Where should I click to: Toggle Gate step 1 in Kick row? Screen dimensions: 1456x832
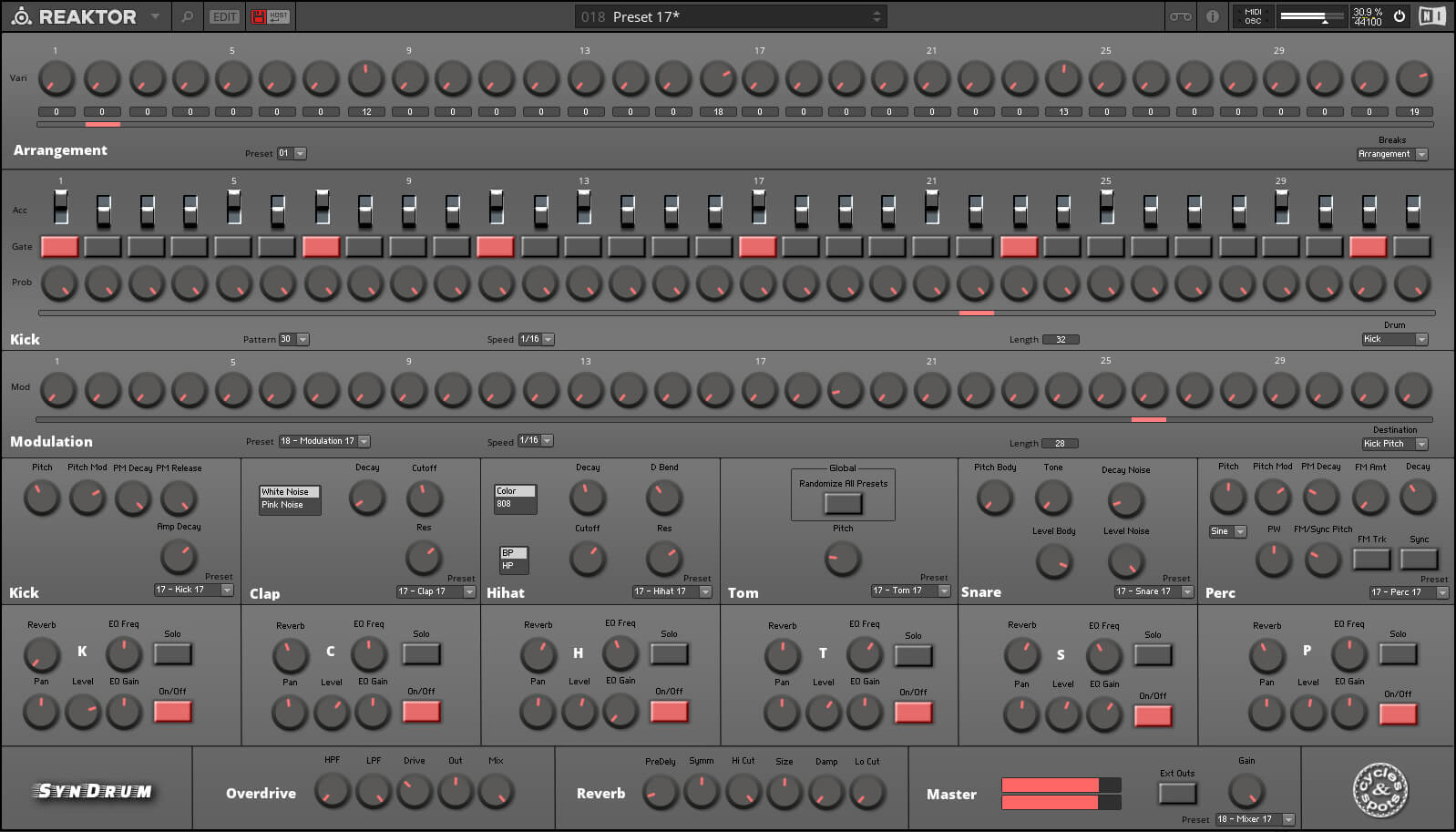[59, 246]
